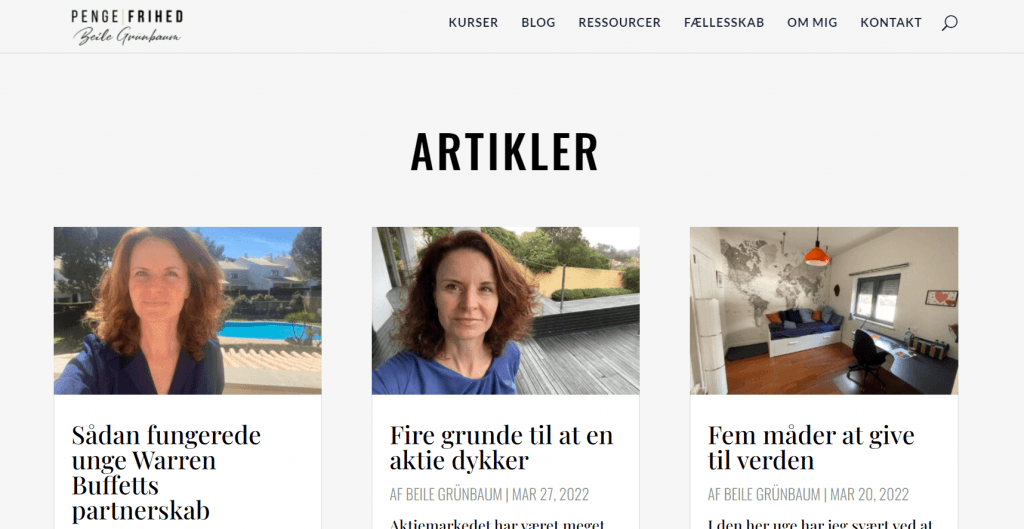Open the OM MIG page

812,22
